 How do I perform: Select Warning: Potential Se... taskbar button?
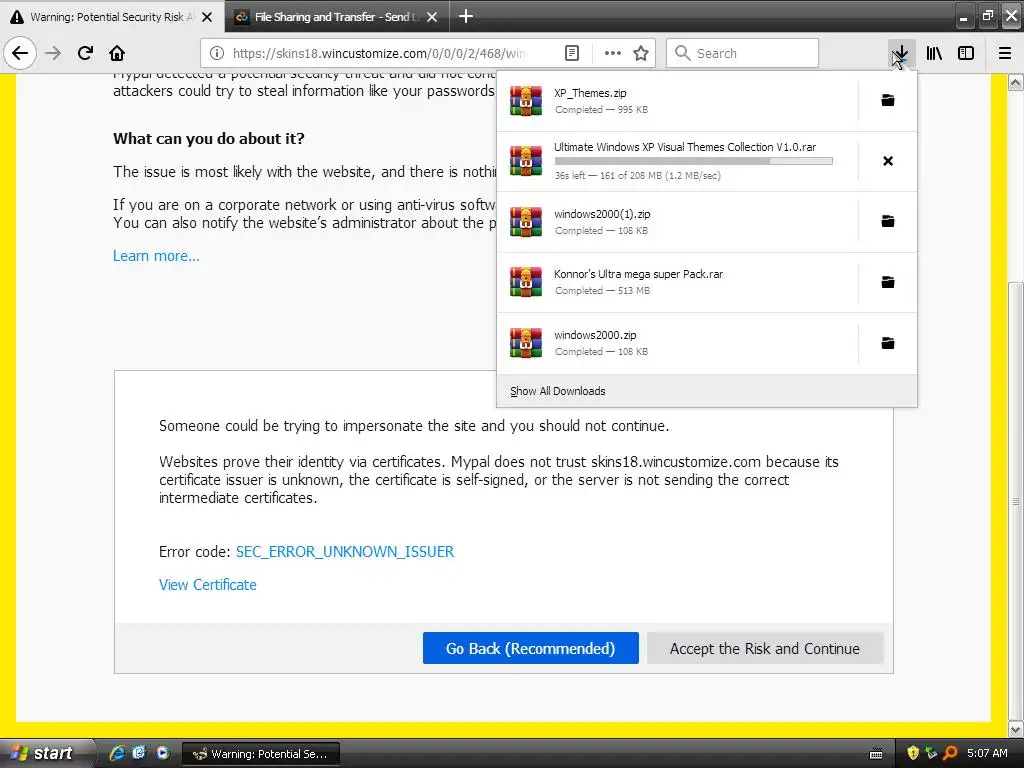pyautogui.click(x=260, y=754)
